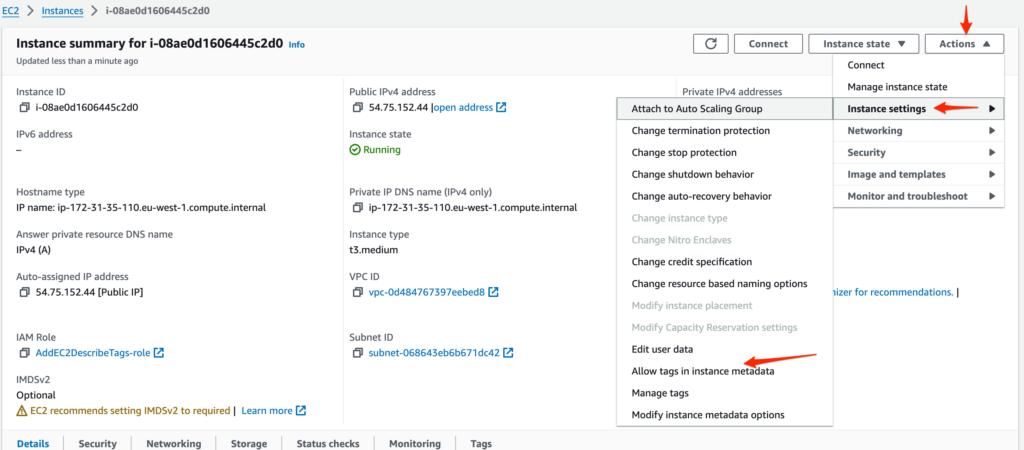Collapse the Actions dropdown menu

pyautogui.click(x=965, y=44)
